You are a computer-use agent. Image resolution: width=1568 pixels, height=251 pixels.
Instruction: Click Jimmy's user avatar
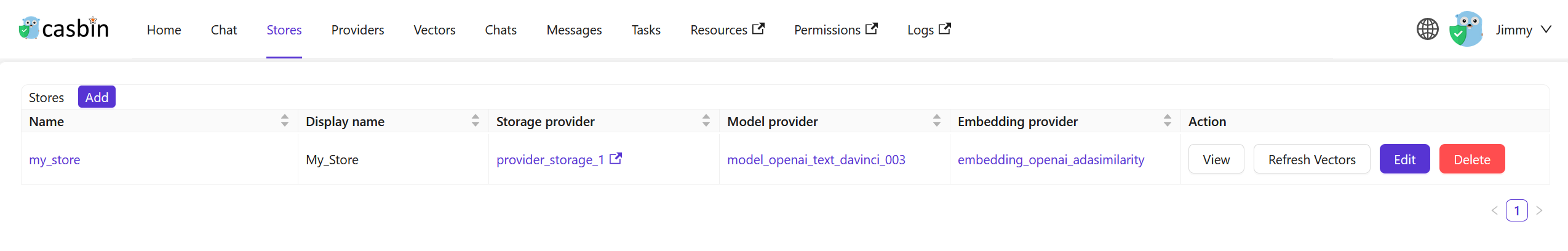click(1466, 29)
